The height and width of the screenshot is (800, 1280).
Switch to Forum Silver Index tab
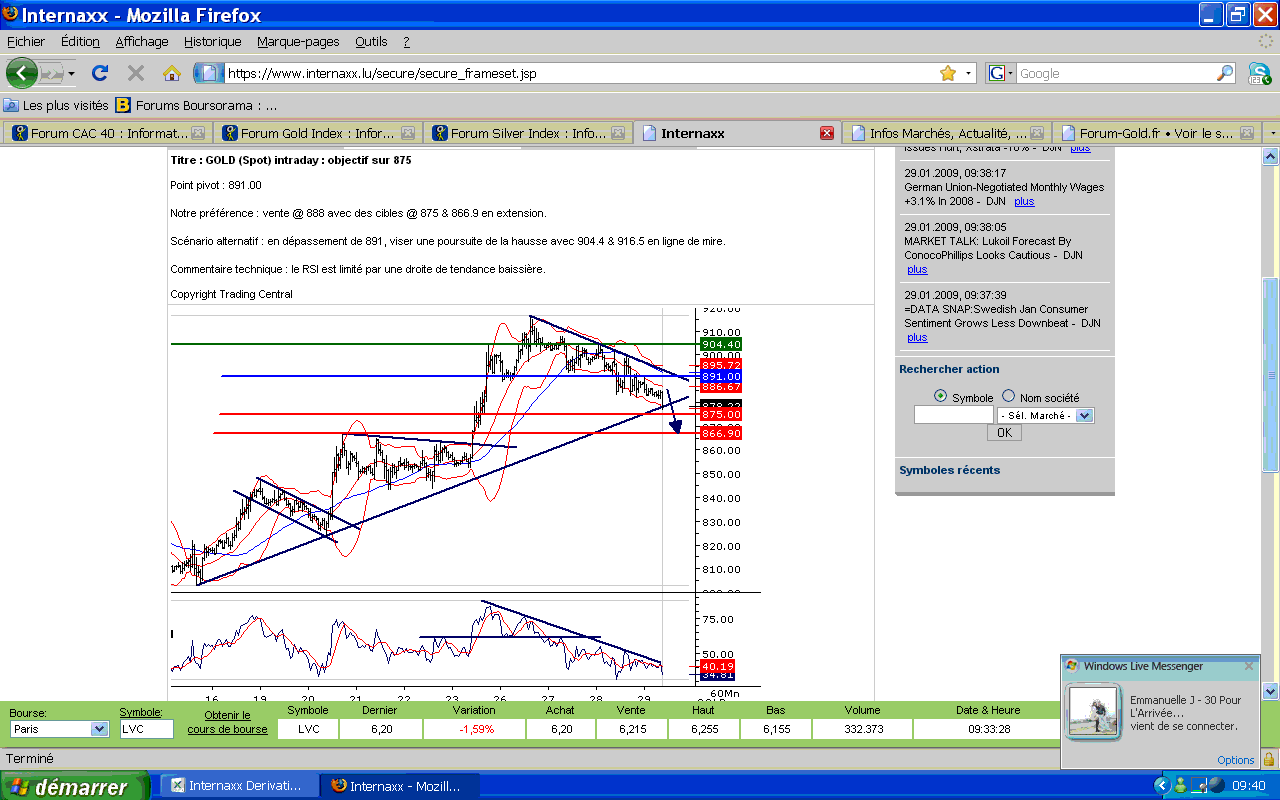527,133
